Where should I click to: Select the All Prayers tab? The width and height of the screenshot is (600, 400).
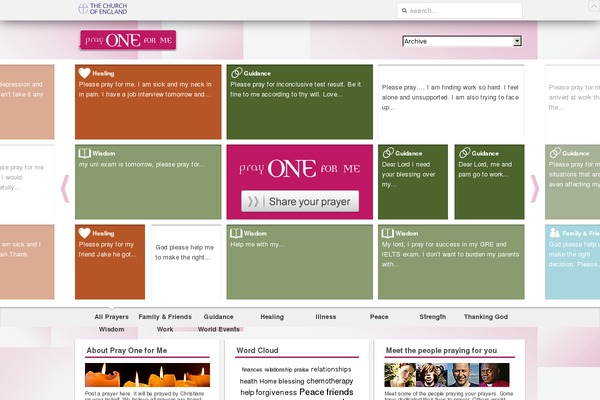point(111,317)
